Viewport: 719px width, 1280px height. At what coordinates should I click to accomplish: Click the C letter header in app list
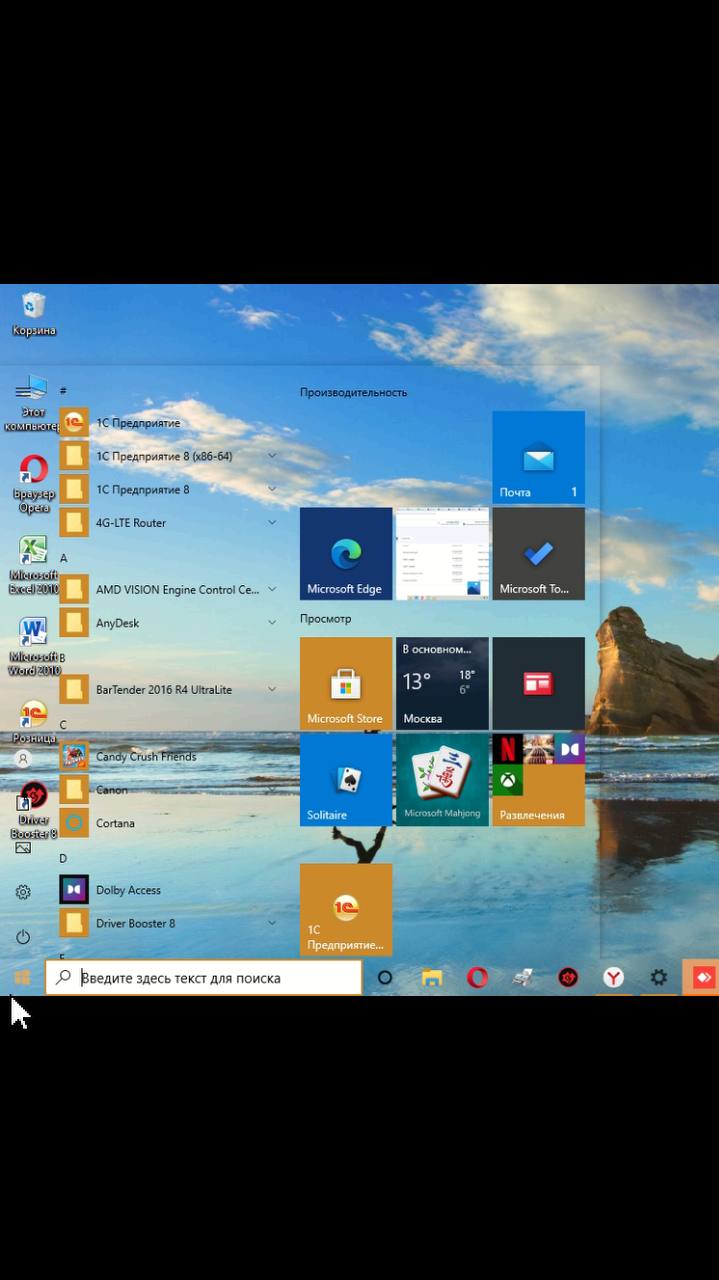click(63, 725)
